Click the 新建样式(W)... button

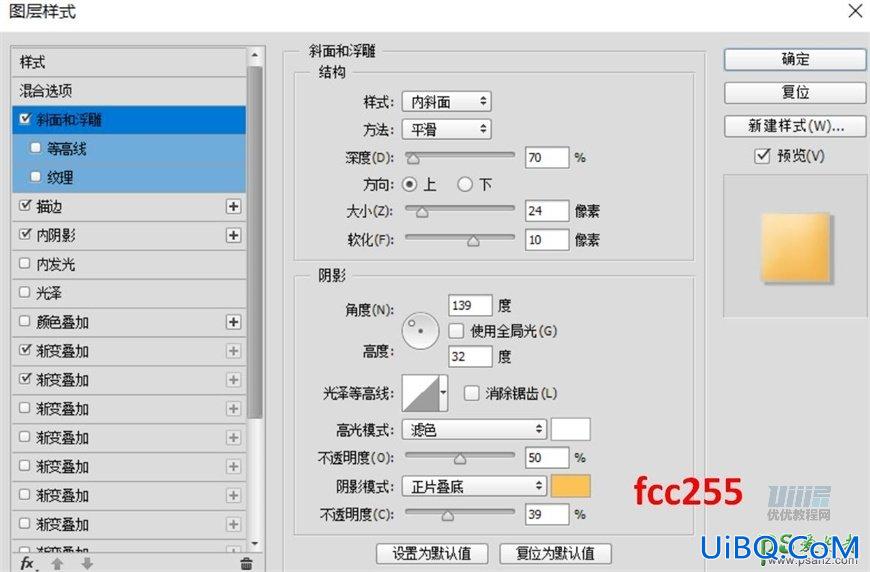(x=795, y=126)
